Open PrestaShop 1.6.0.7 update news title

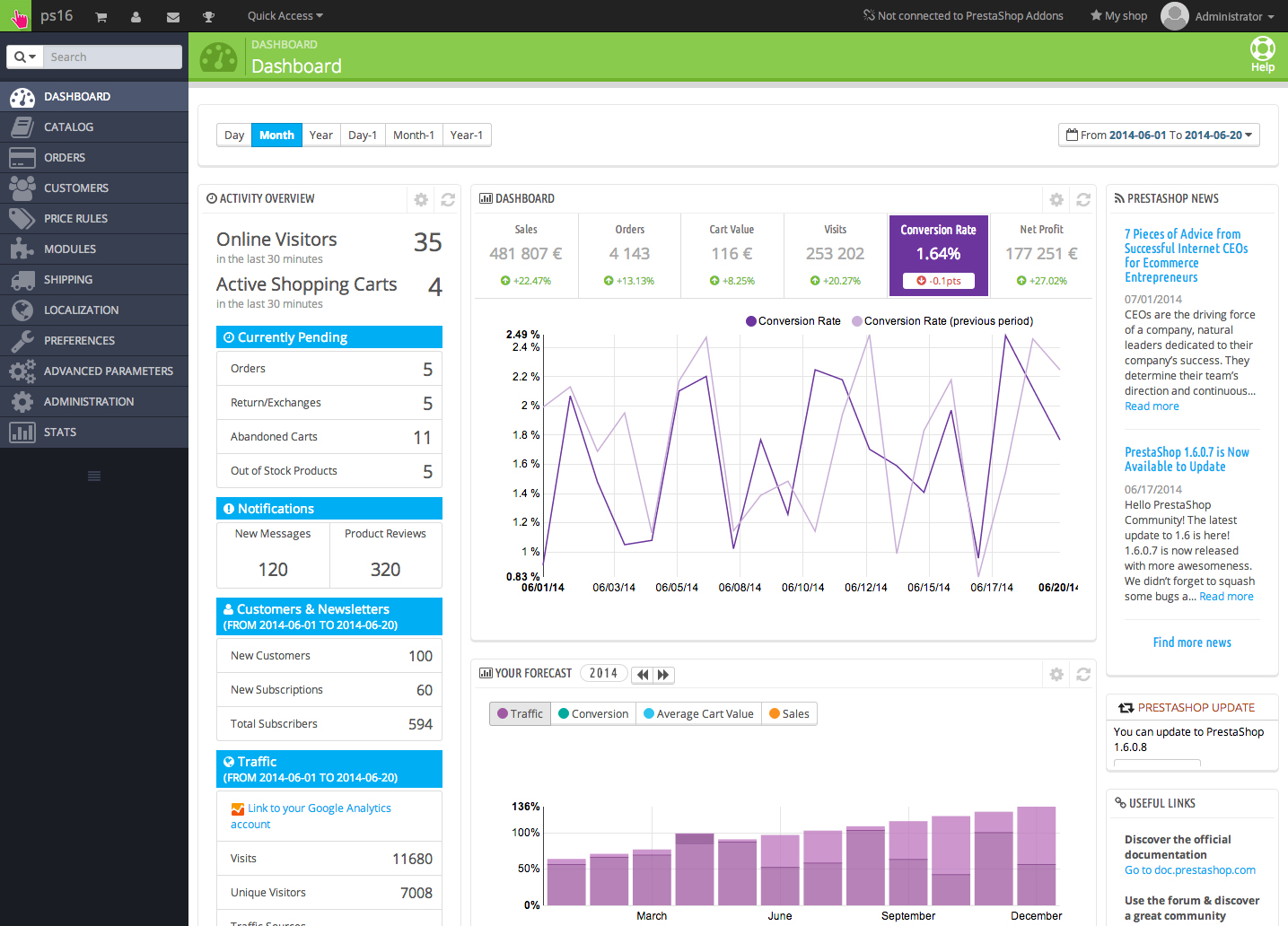(x=1187, y=459)
